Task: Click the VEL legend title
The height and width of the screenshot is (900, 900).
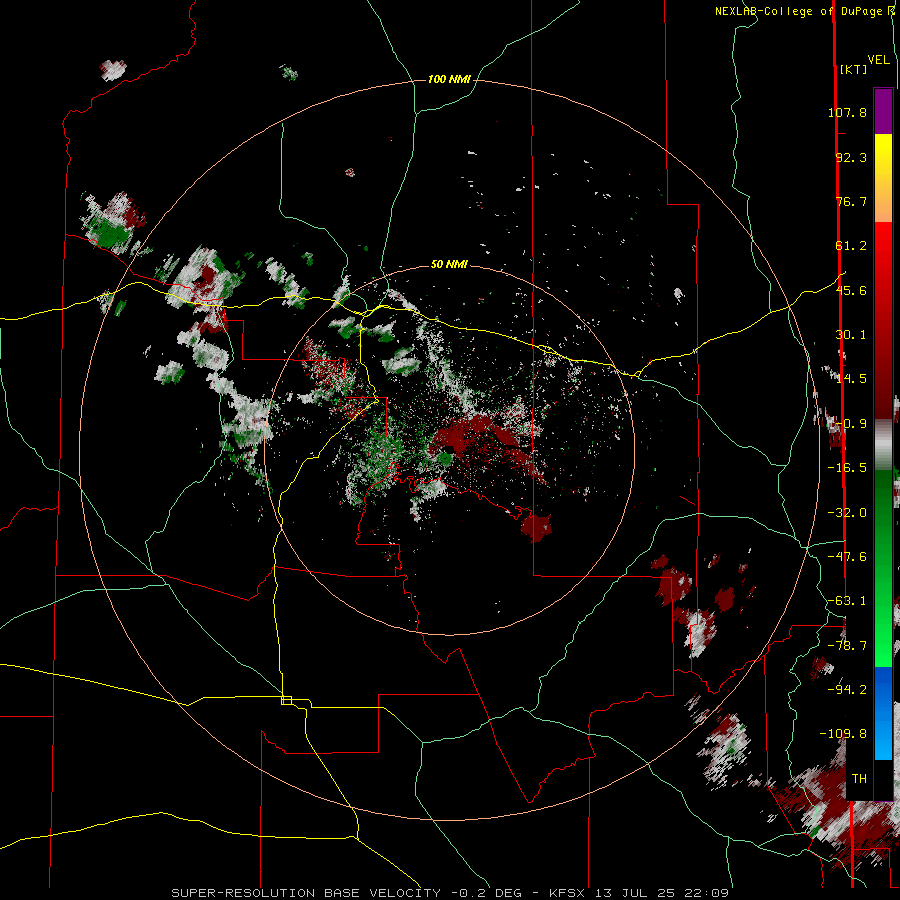Action: (x=878, y=60)
